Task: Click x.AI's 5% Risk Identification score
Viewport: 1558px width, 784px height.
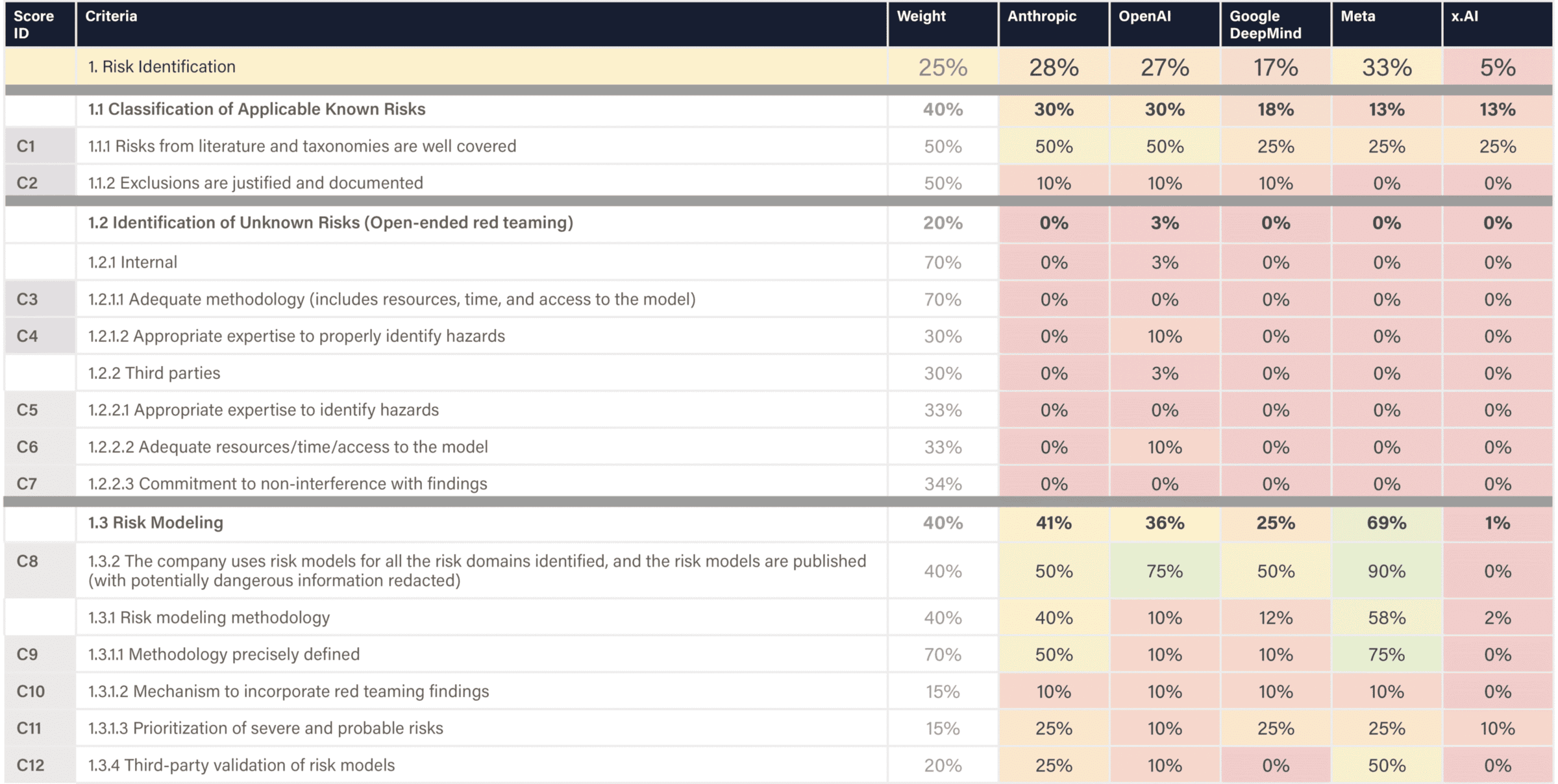Action: 1497,67
